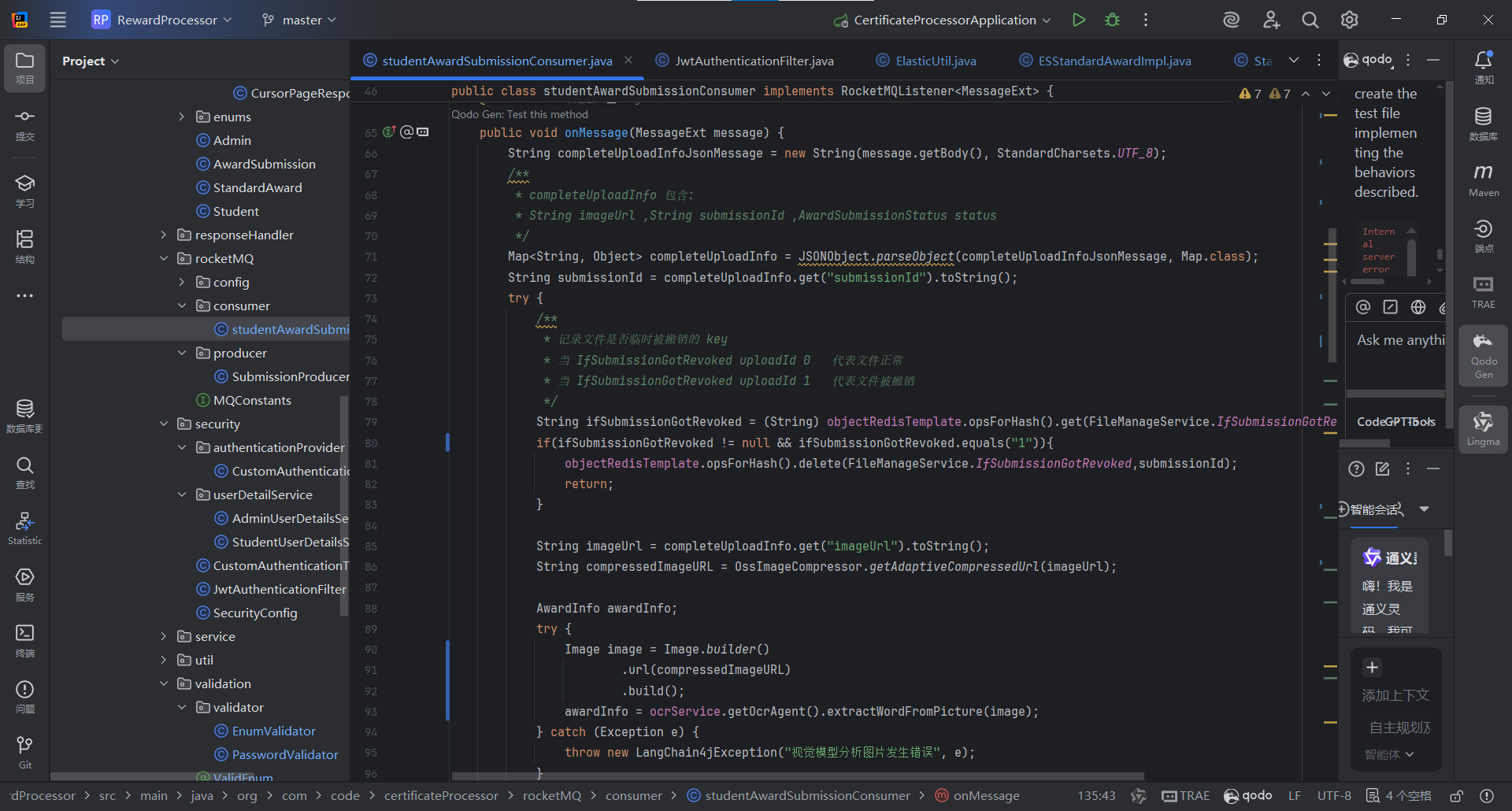Image resolution: width=1512 pixels, height=811 pixels.
Task: Switch to JwtAuthenticationFilter.java tab
Action: 744,61
